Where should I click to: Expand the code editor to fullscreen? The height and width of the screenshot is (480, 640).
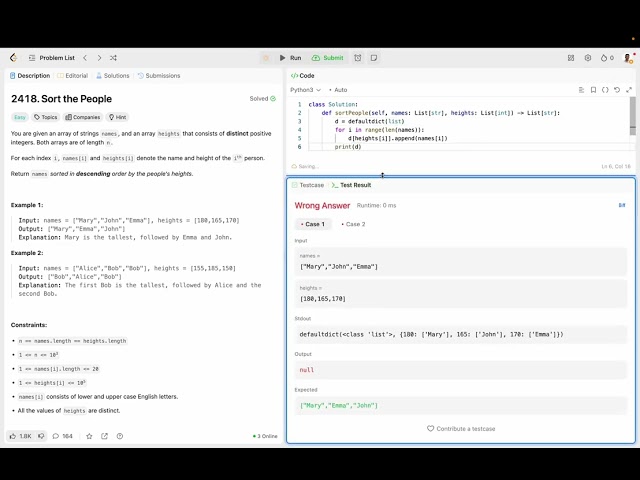pyautogui.click(x=629, y=90)
